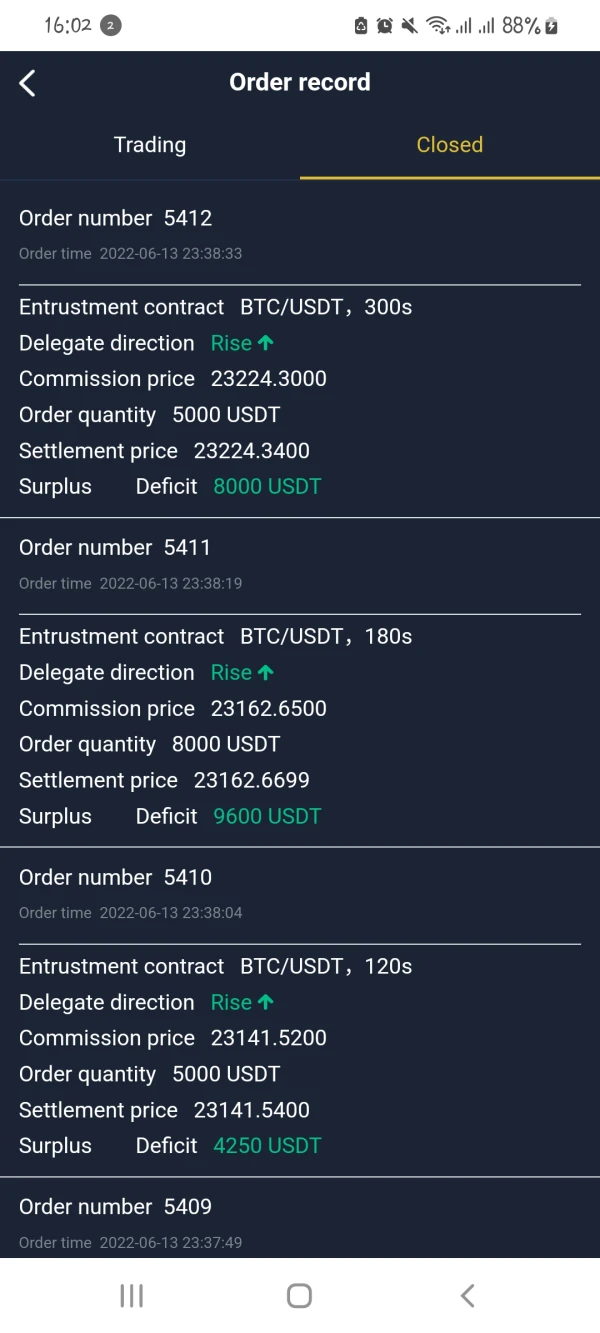Tap the battery icon in status bar
Screen dimensions: 600x1333
point(551,26)
